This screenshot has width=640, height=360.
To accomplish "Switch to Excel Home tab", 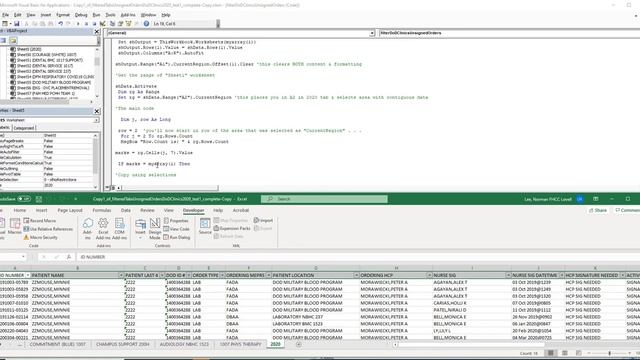I will point(20,210).
